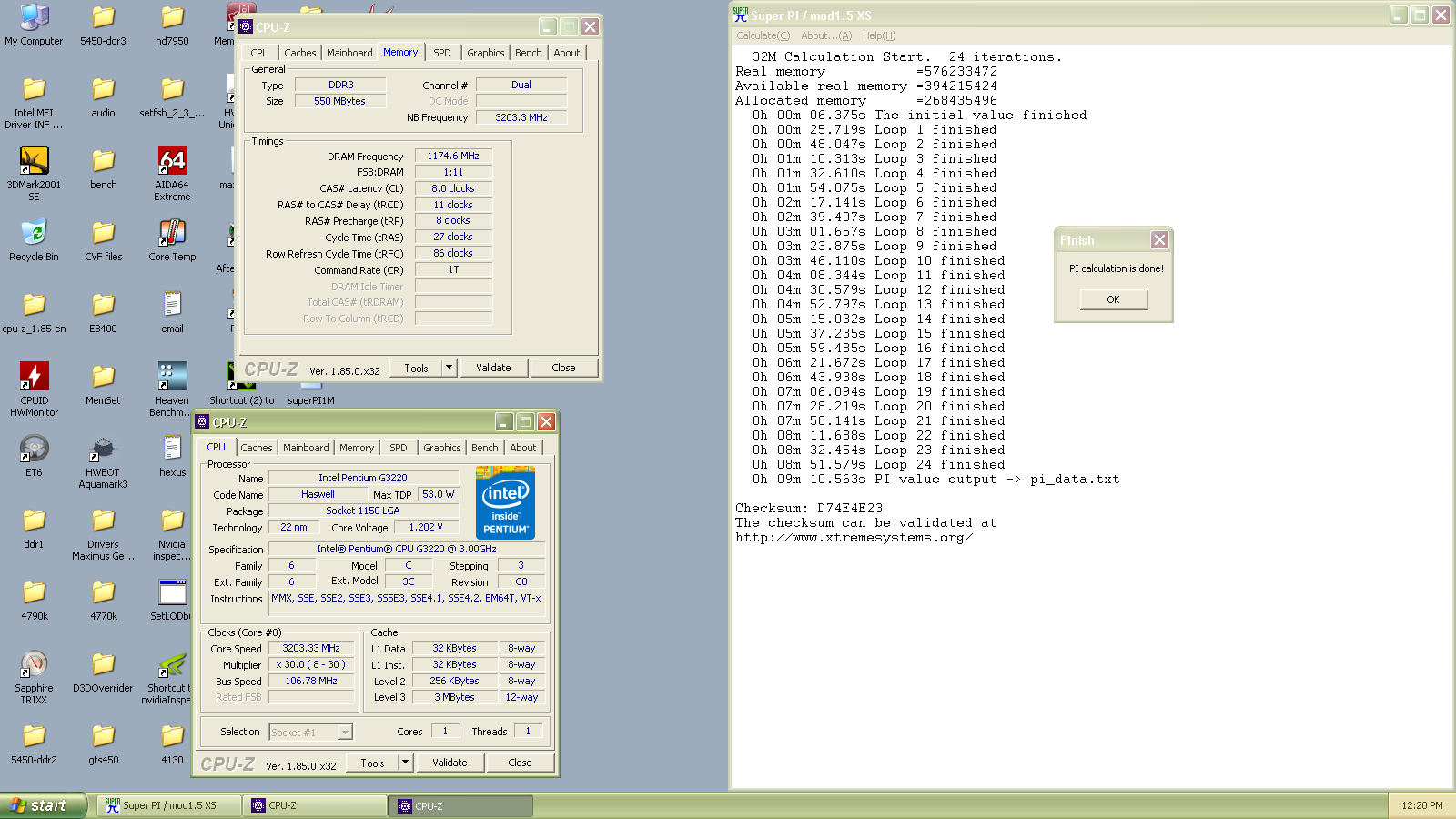Switch to CPU tab in upper CPU-Z window
The image size is (1456, 819).
(260, 53)
